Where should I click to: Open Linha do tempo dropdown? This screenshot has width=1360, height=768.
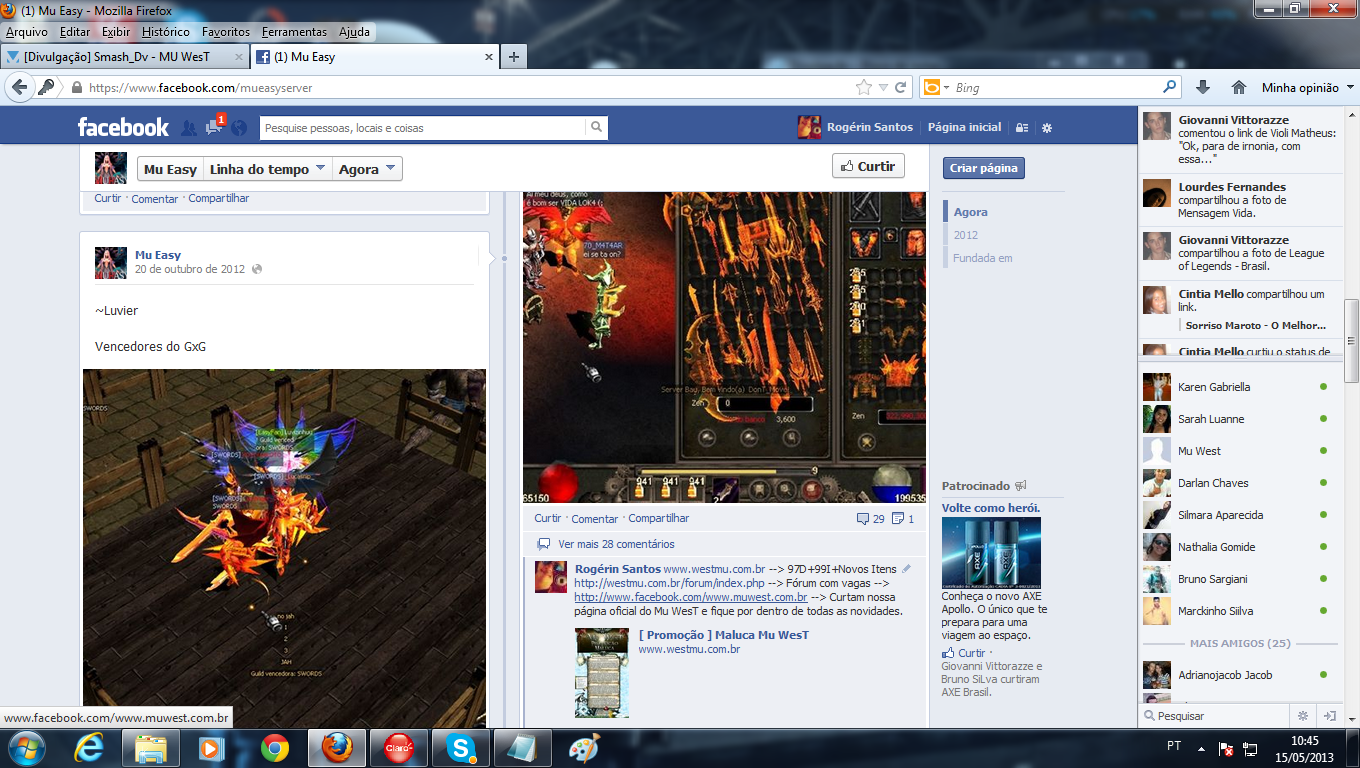point(267,169)
